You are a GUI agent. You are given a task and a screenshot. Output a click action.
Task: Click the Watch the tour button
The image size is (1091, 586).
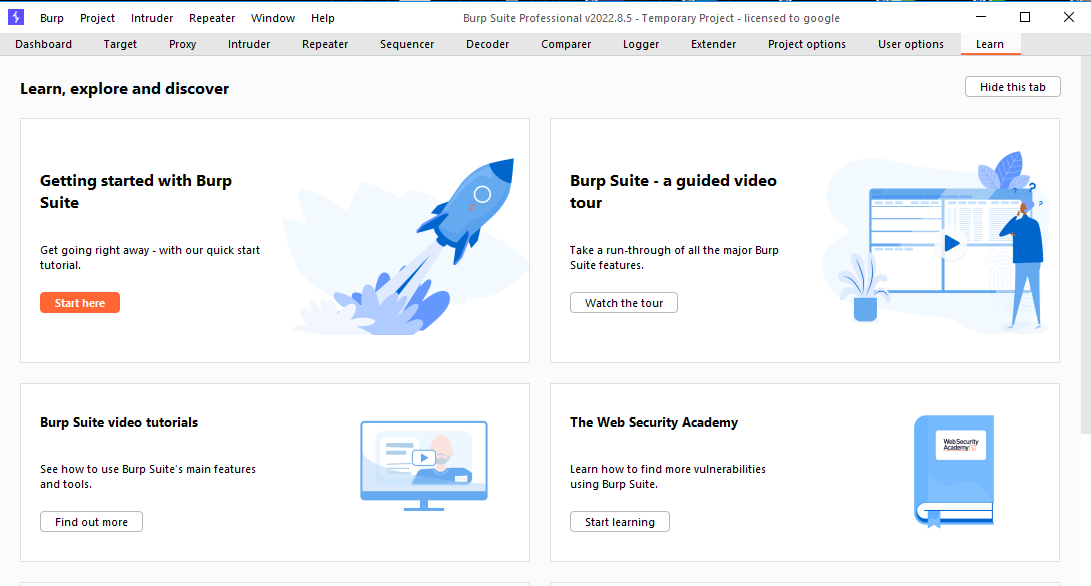623,303
